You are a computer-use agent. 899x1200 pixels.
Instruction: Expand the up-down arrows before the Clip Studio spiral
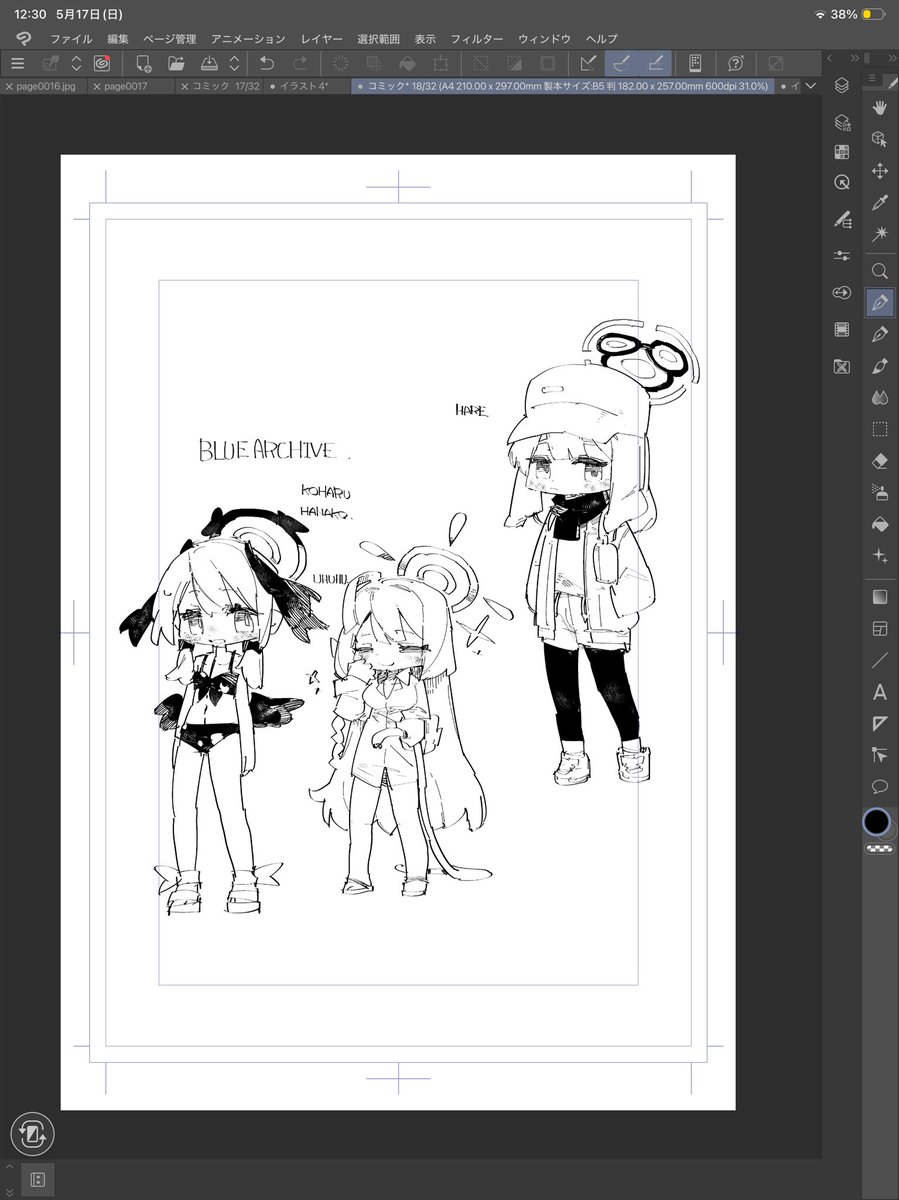click(76, 63)
